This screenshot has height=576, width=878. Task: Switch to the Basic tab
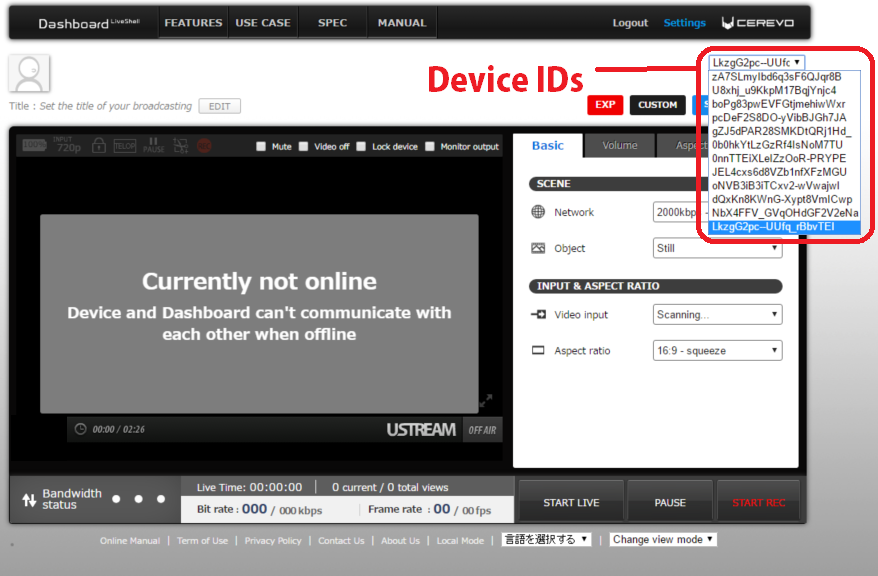[x=548, y=146]
